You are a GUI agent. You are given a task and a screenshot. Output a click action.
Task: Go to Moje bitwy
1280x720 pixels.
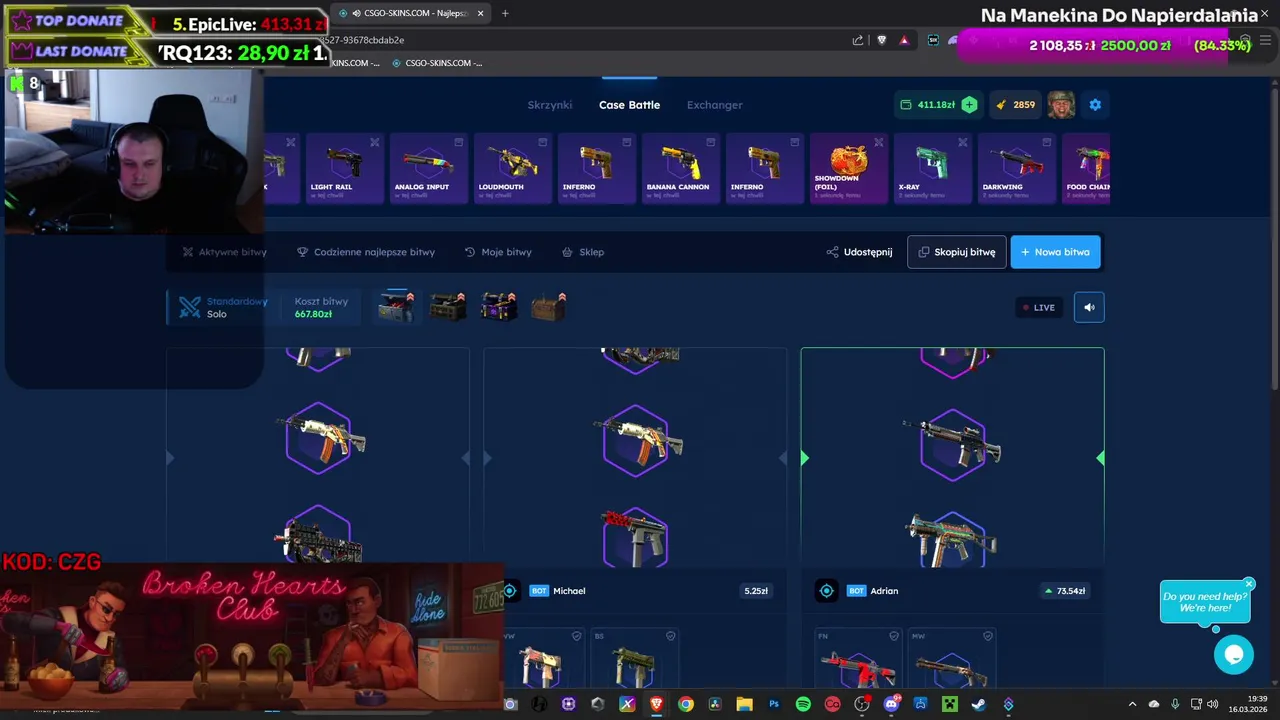498,252
